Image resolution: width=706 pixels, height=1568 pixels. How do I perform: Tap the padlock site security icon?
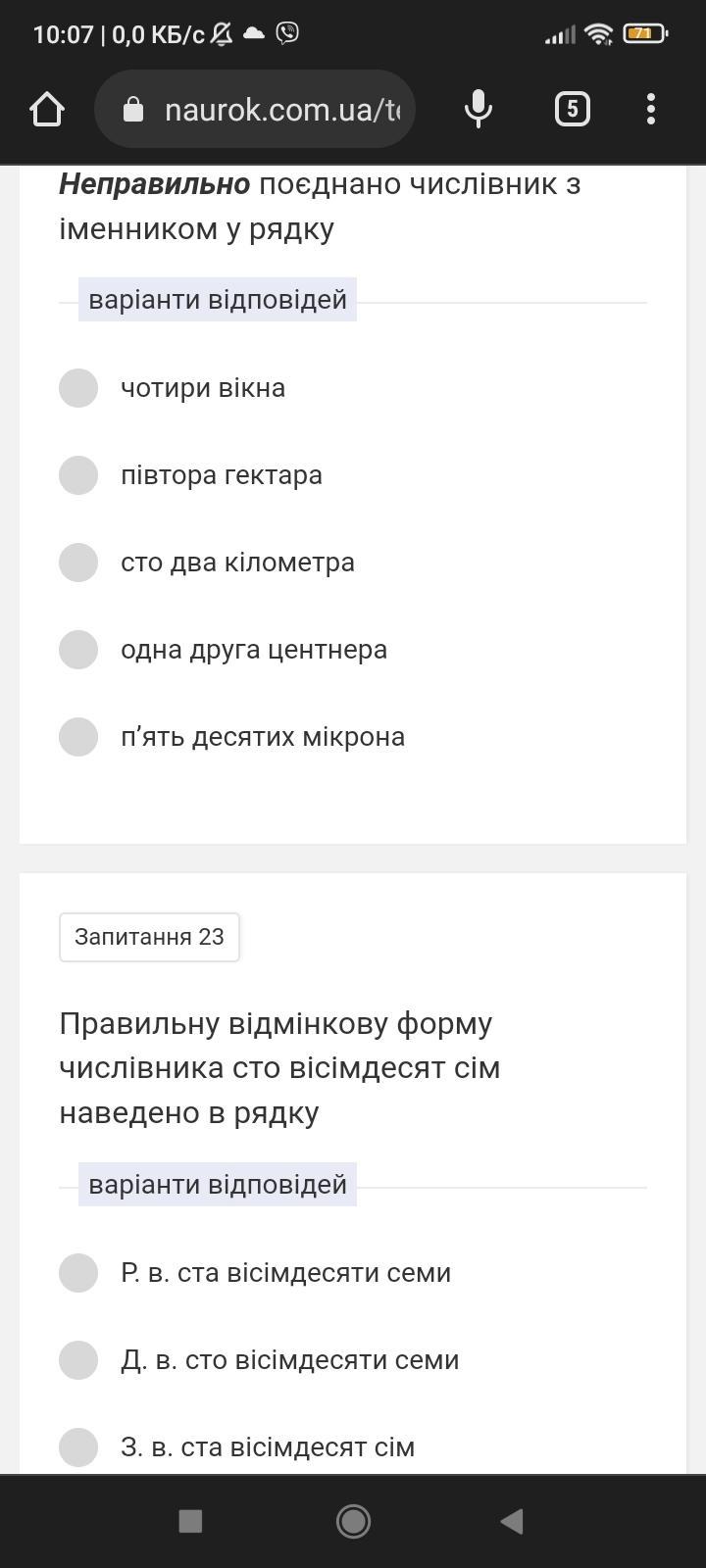pyautogui.click(x=133, y=110)
